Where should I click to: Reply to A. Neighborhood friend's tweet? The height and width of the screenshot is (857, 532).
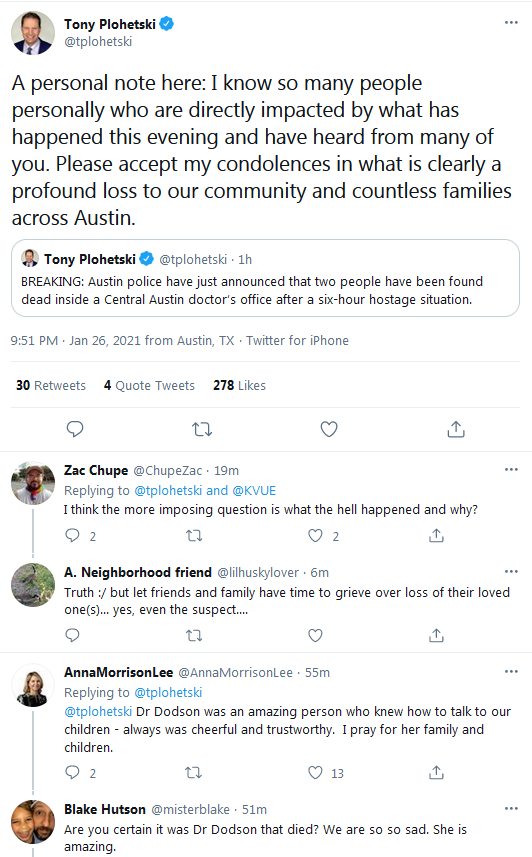click(72, 635)
